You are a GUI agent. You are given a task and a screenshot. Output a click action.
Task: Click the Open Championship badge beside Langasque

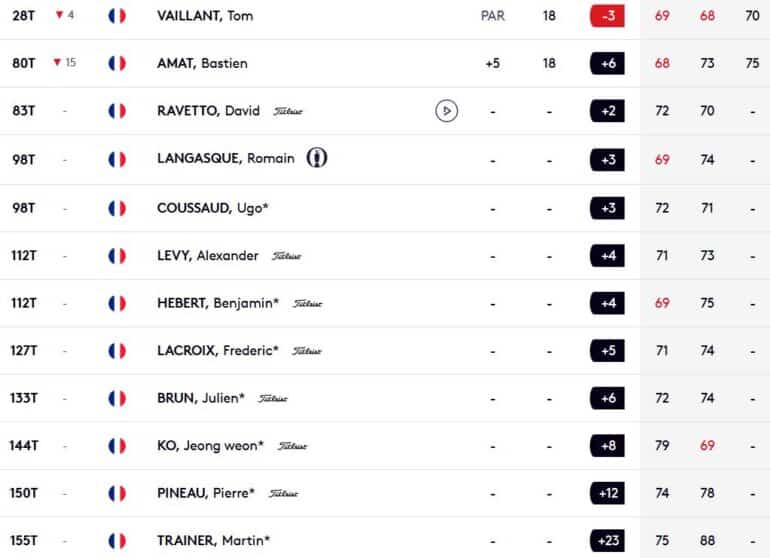click(x=317, y=158)
